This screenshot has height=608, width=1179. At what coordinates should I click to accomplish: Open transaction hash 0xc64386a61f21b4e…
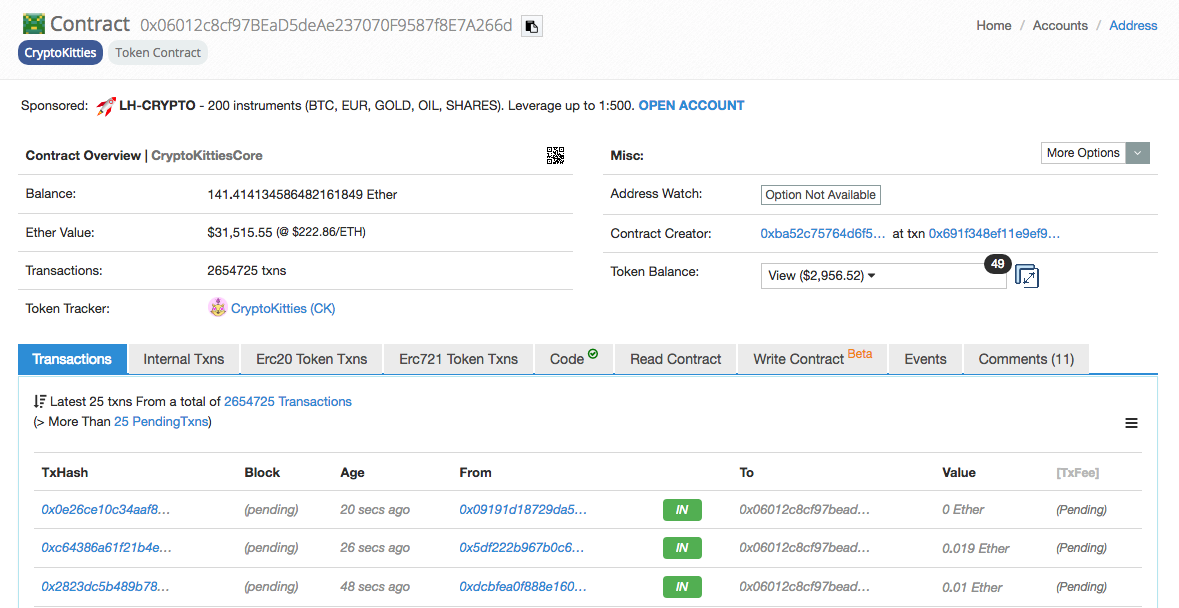click(x=107, y=548)
